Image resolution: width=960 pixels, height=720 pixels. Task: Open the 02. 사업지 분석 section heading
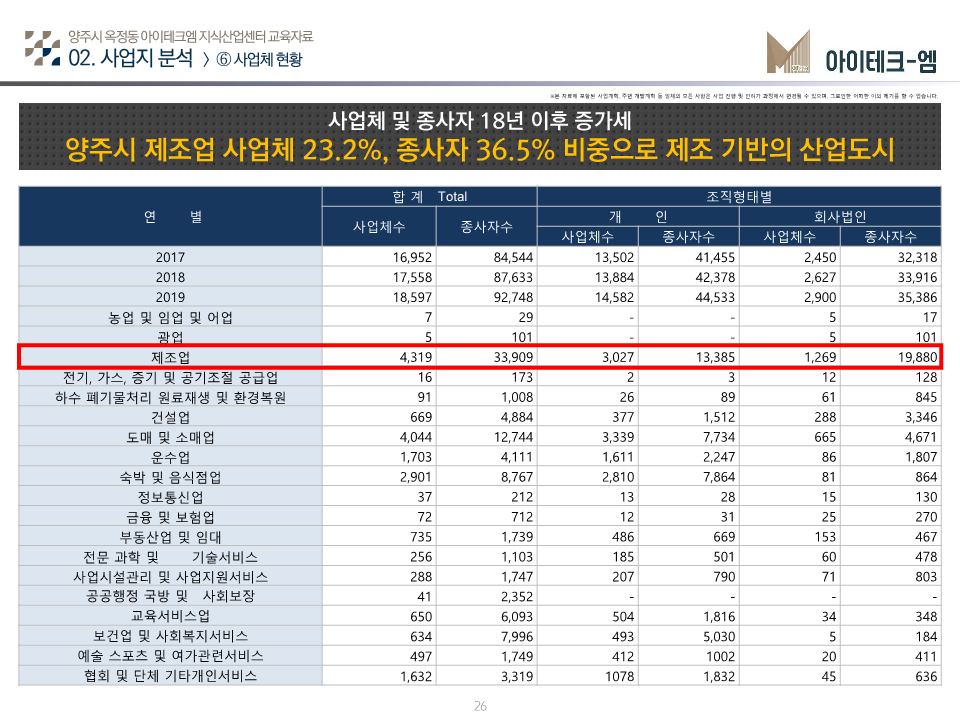pos(131,57)
